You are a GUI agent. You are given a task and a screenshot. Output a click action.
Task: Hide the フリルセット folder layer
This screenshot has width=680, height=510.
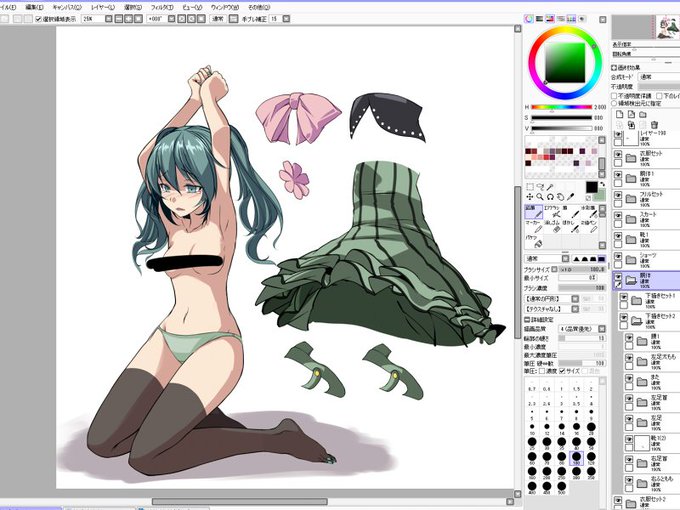tap(618, 195)
